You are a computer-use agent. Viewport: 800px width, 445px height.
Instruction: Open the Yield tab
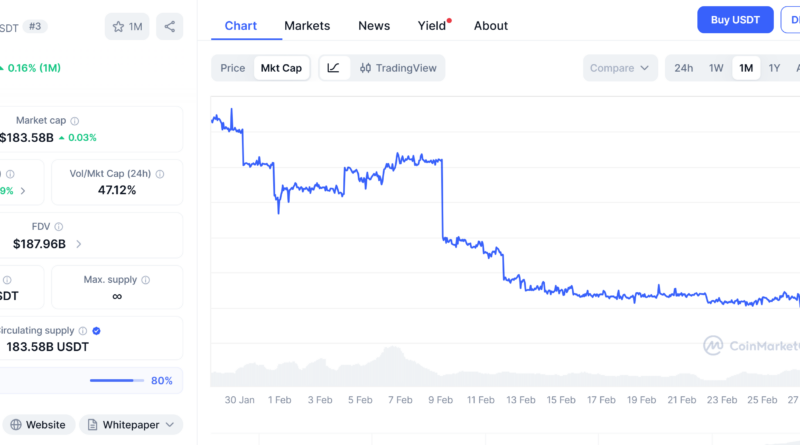[432, 25]
